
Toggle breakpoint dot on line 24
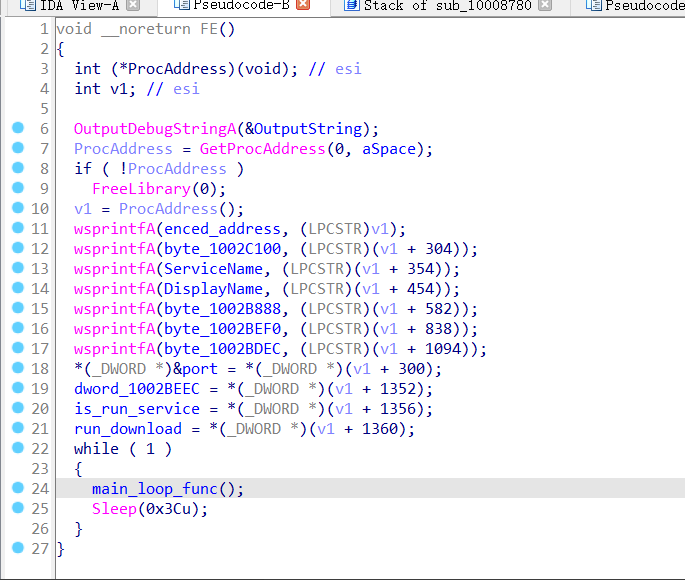click(x=17, y=489)
